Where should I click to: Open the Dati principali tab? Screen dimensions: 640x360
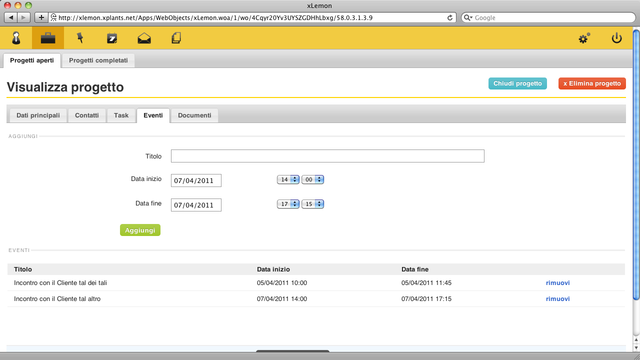point(38,115)
